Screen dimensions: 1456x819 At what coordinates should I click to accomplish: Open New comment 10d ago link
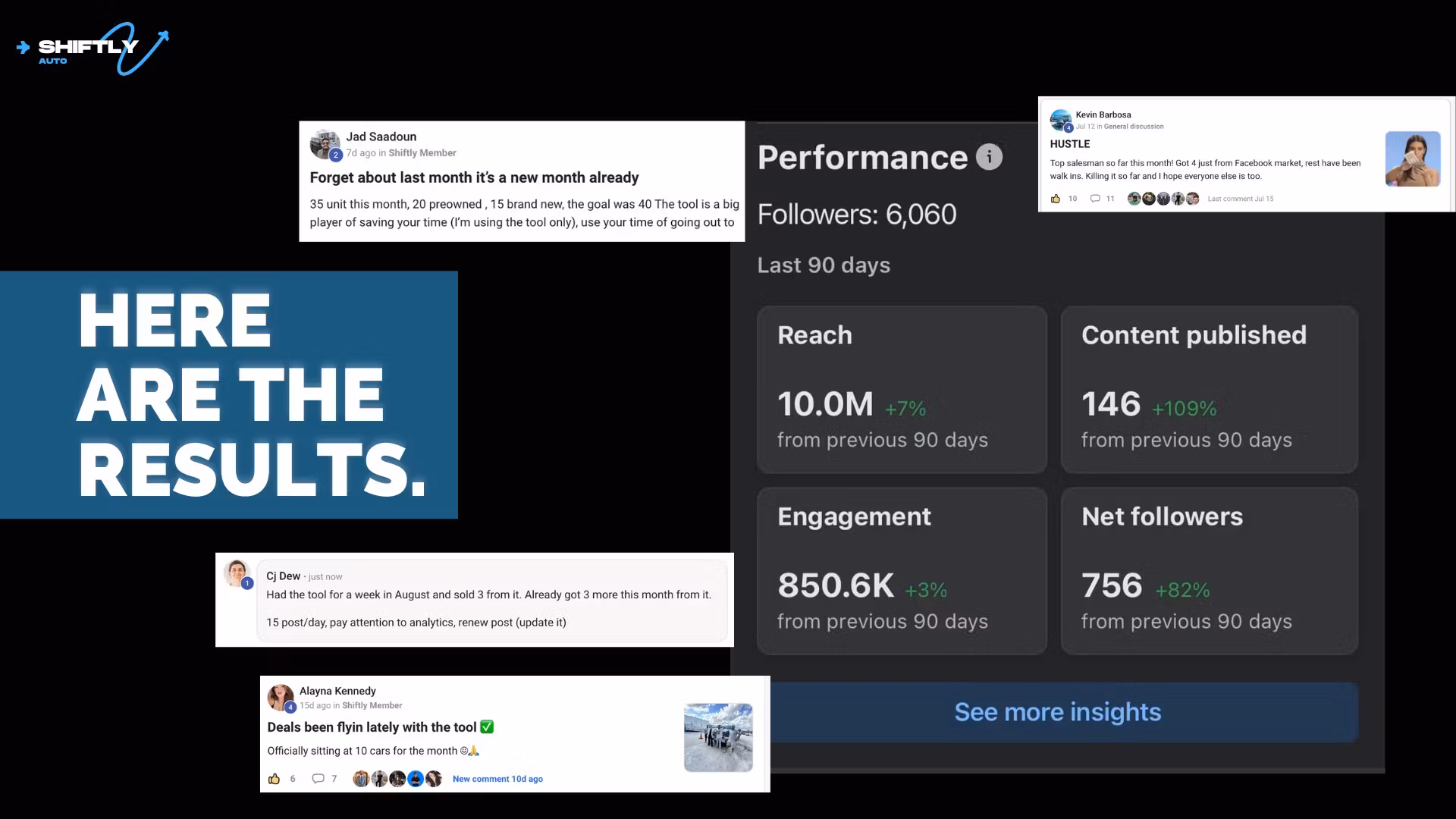(x=497, y=779)
